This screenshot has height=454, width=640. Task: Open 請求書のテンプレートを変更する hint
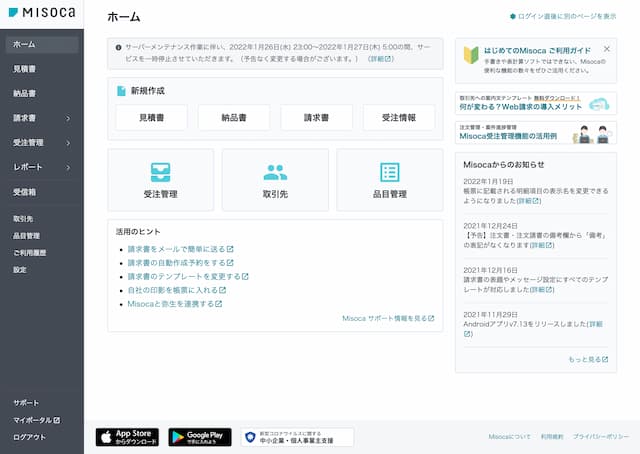[188, 276]
